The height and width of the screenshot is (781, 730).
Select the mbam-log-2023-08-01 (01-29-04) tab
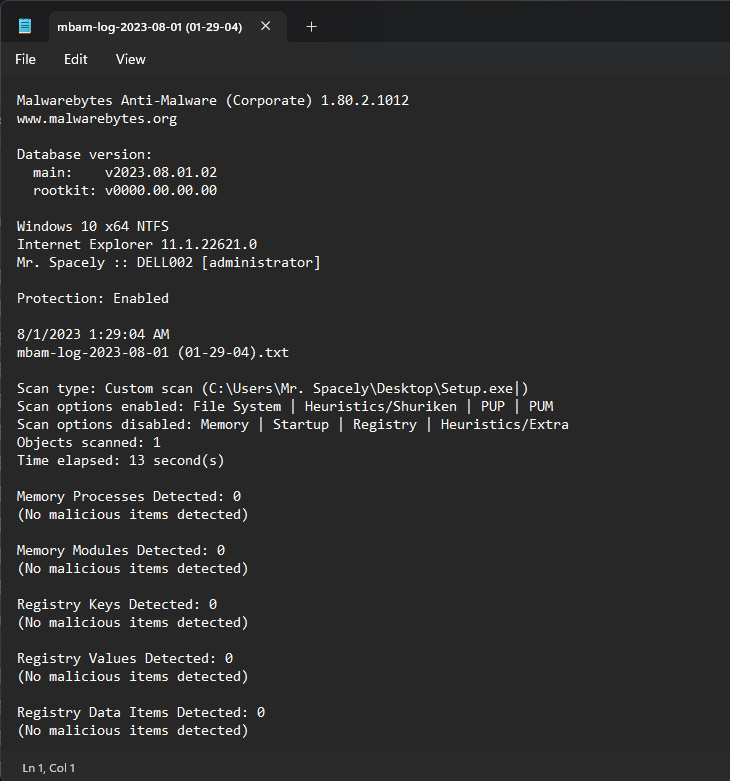168,26
